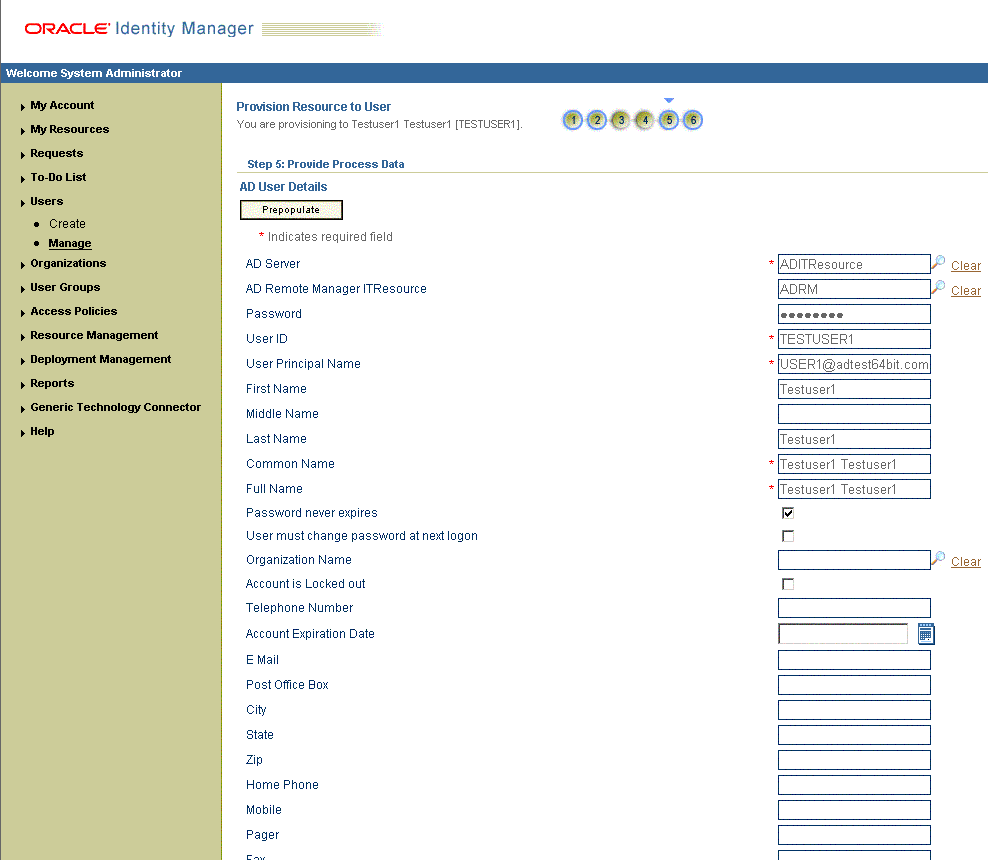Click the E Mail field
Screen dimensions: 988x860
[x=854, y=660]
